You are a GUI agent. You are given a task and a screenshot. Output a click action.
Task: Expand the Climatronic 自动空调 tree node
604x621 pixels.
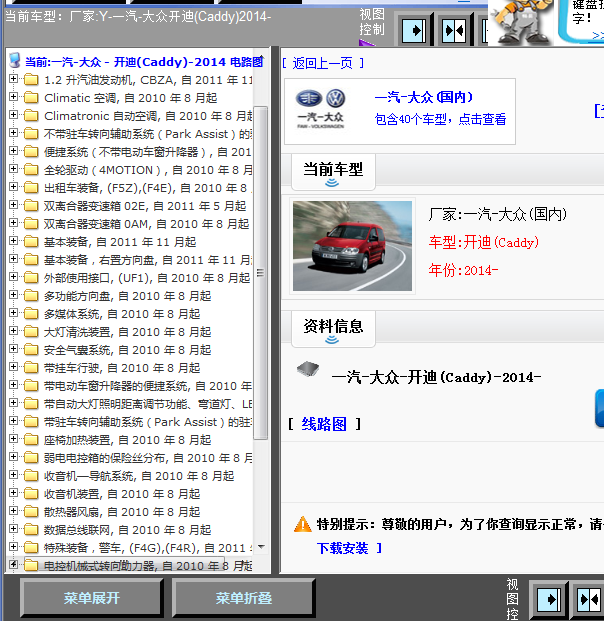(x=13, y=114)
